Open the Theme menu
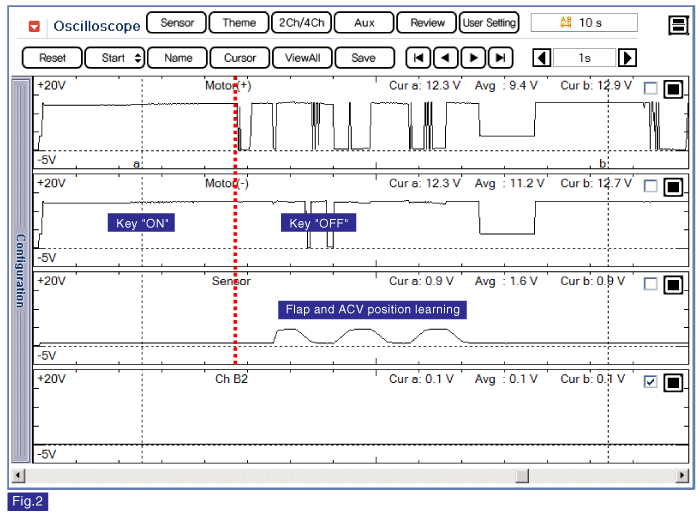700x514 pixels. (x=239, y=23)
